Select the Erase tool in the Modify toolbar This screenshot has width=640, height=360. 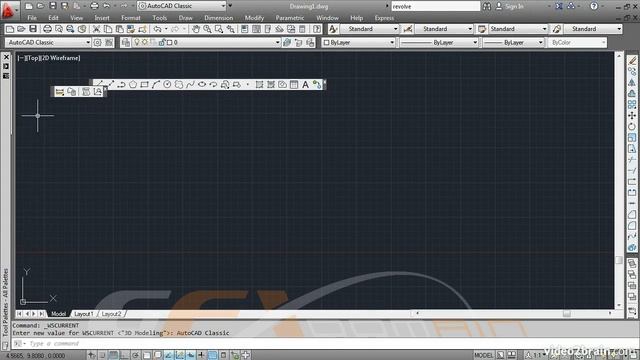point(632,60)
